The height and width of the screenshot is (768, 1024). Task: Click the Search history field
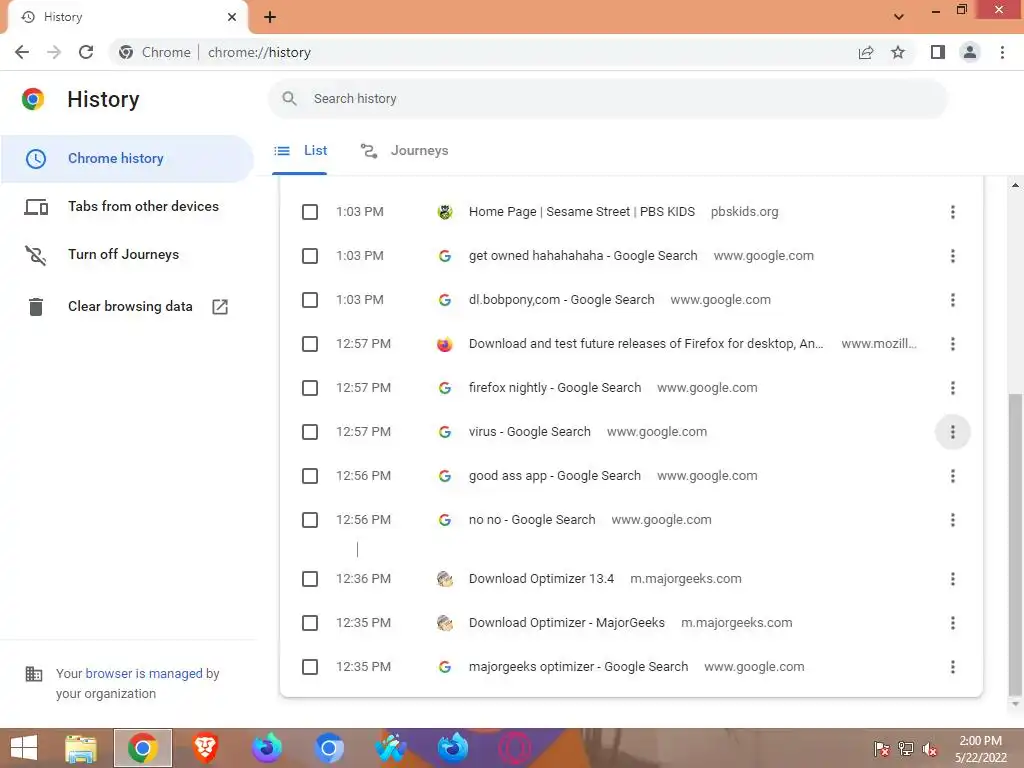[607, 99]
